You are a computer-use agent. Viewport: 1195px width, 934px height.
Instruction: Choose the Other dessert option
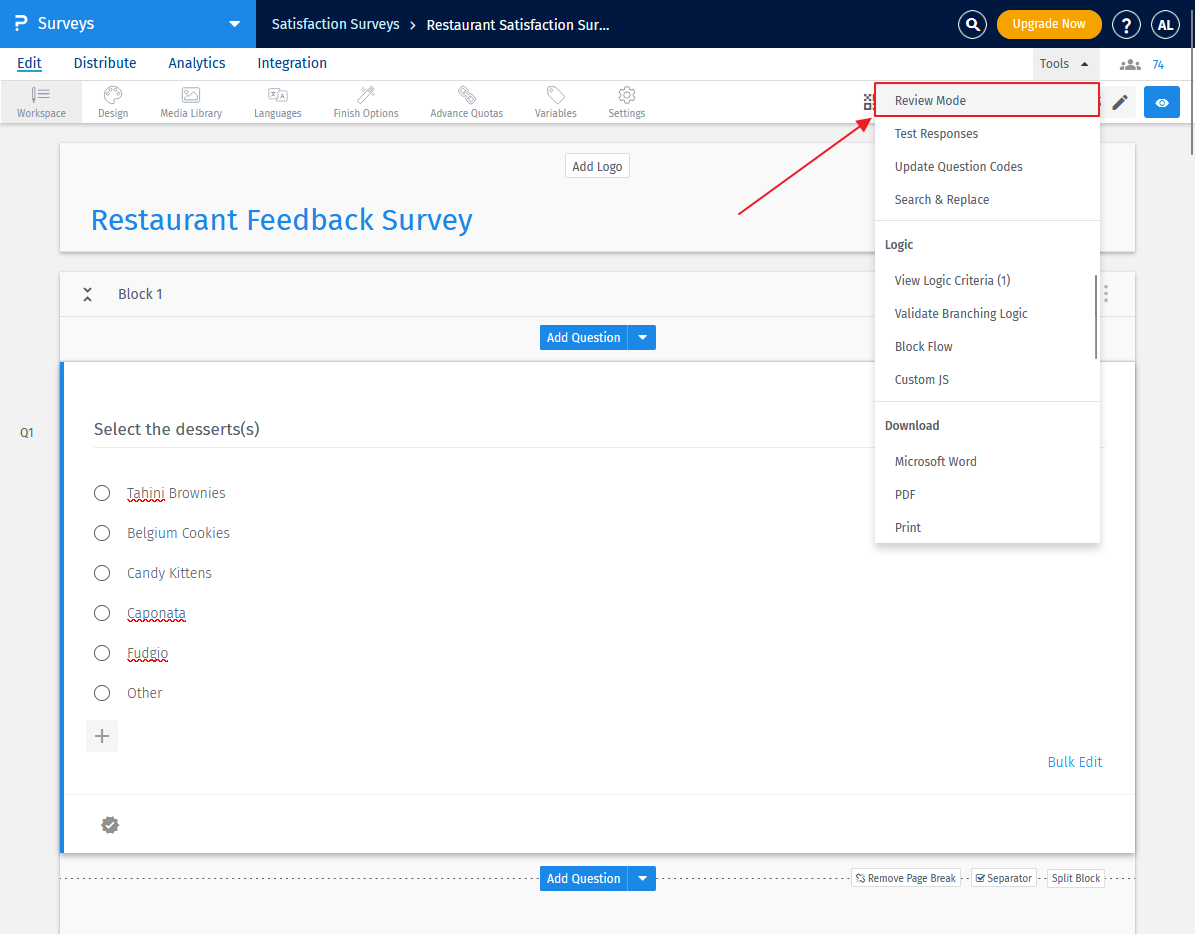pos(101,693)
